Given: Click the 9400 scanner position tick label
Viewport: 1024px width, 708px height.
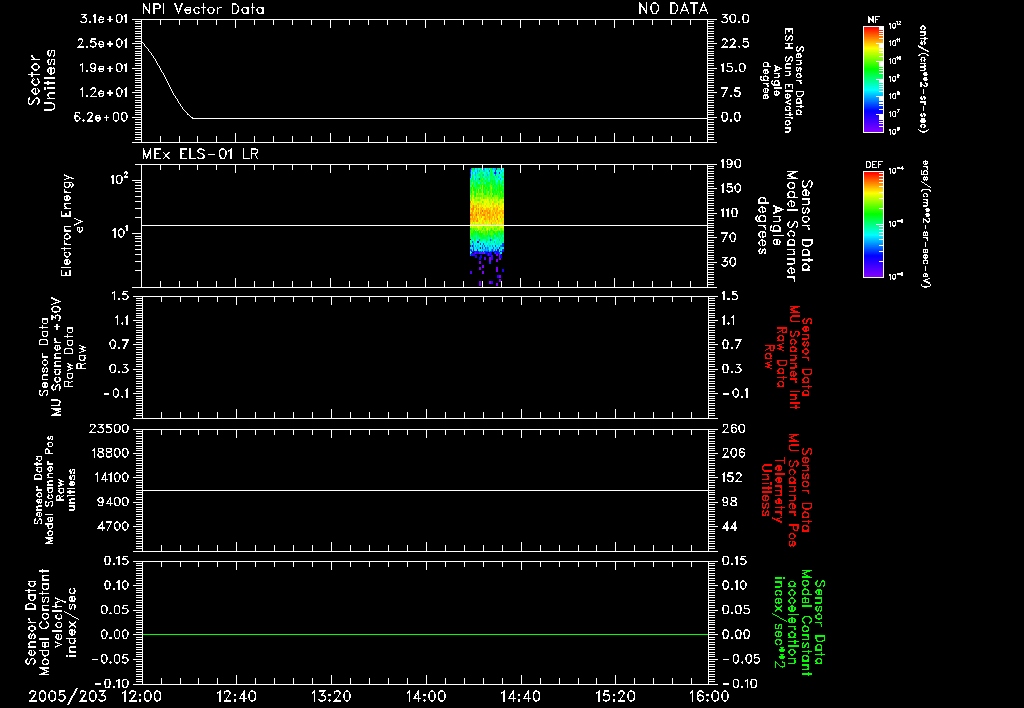Looking at the screenshot, I should pos(113,502).
